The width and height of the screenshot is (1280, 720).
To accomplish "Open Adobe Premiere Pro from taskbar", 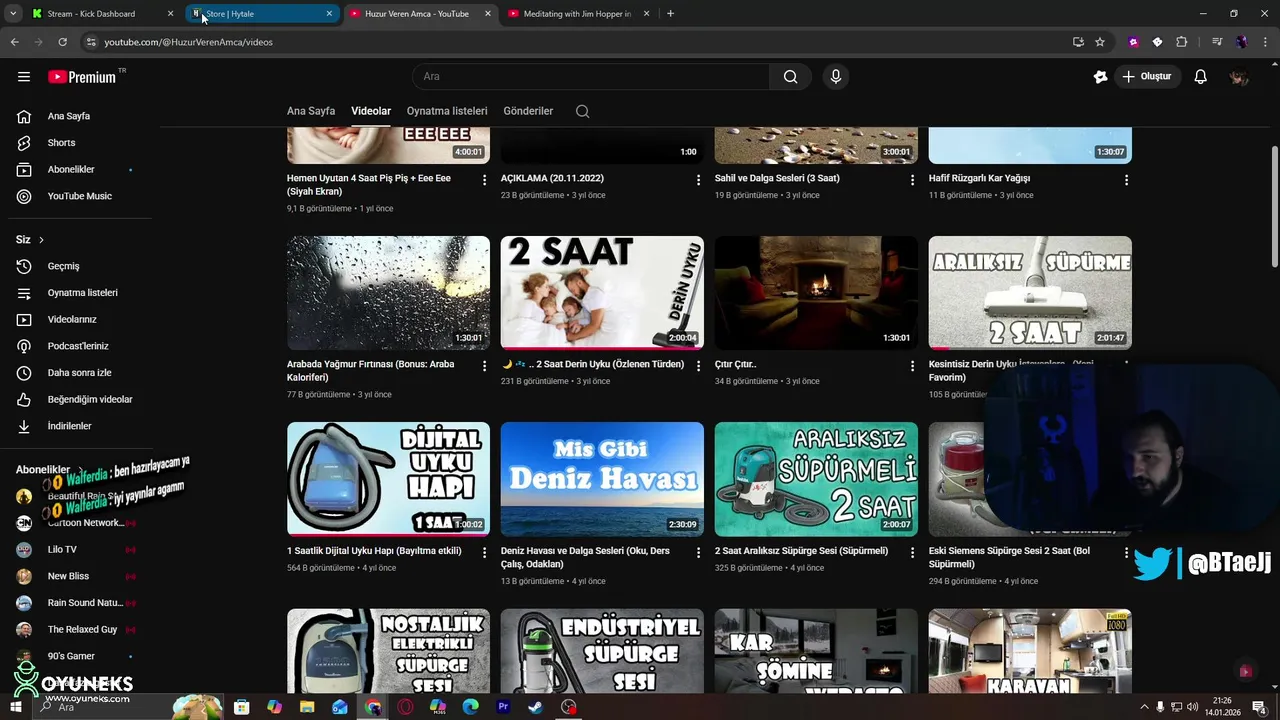I will (x=503, y=707).
